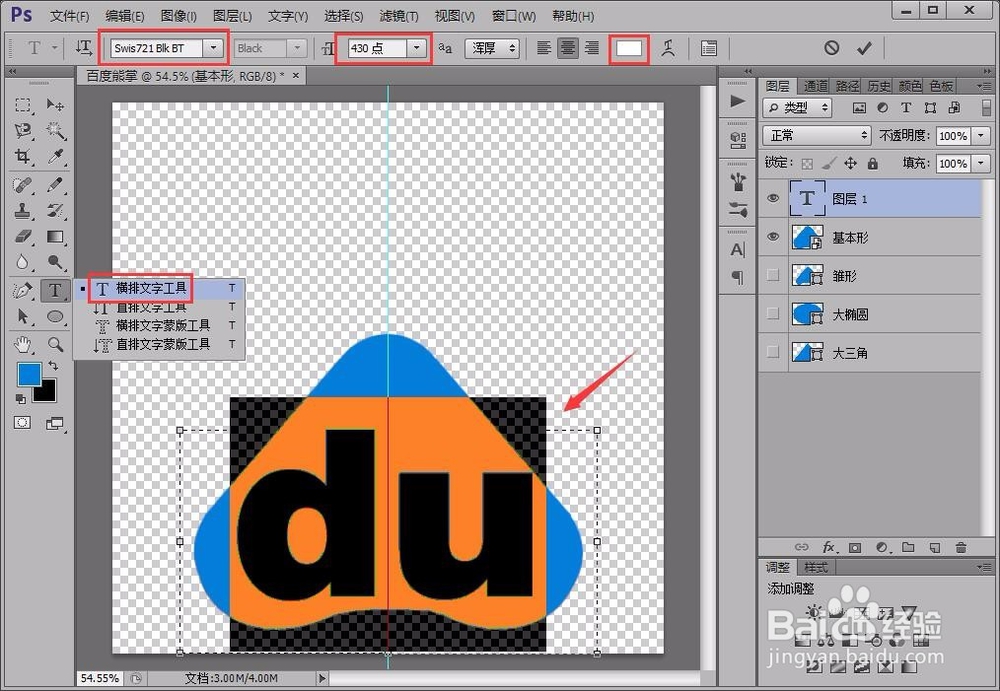Switch layer filtering on or off
The width and height of the screenshot is (1000, 691).
[x=987, y=107]
